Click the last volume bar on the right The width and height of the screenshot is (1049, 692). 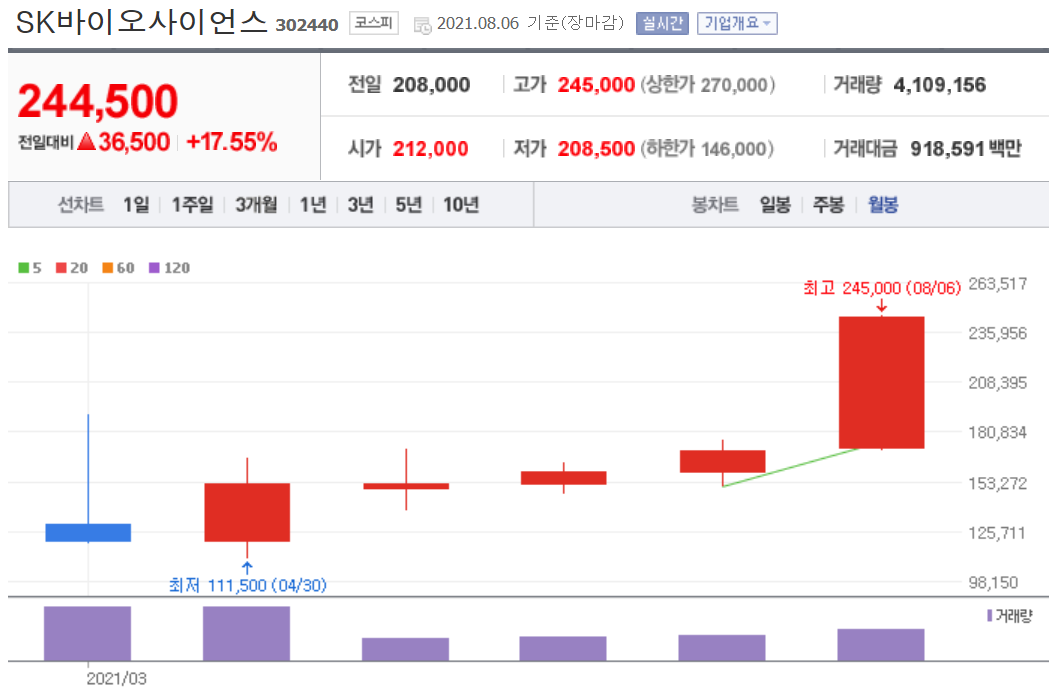point(881,645)
